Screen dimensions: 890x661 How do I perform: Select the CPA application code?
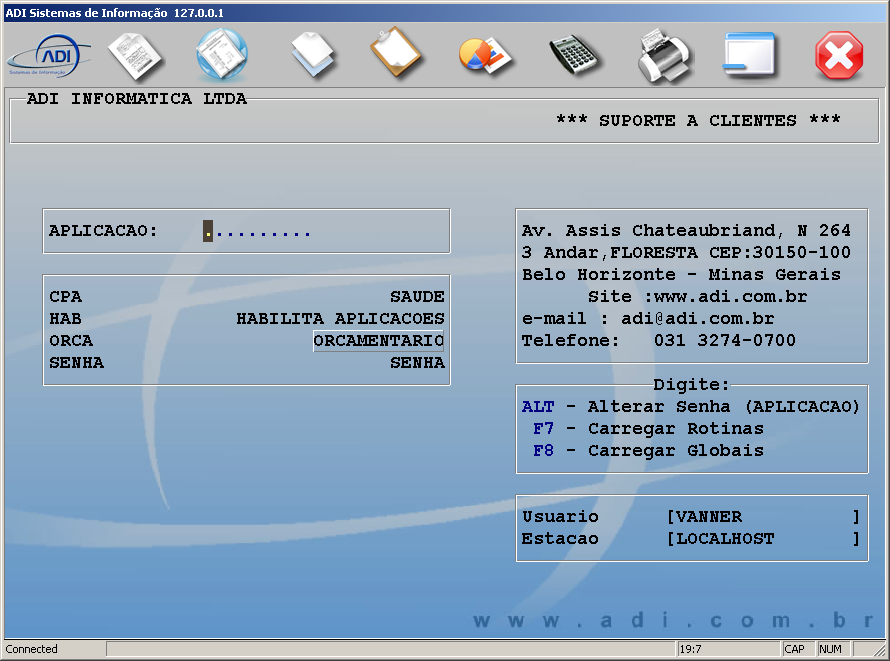[x=65, y=297]
